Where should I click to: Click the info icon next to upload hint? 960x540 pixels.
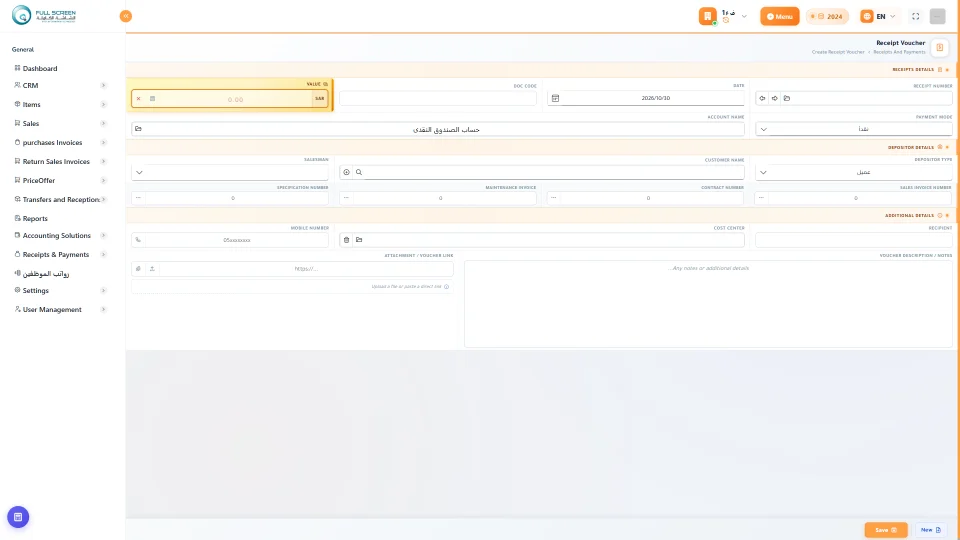(446, 287)
